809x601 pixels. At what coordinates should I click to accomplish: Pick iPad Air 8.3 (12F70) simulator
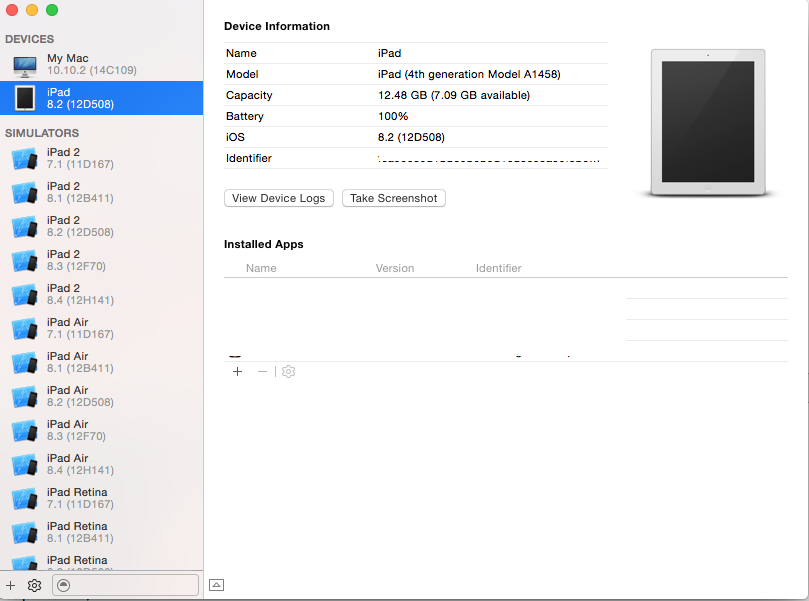(102, 431)
